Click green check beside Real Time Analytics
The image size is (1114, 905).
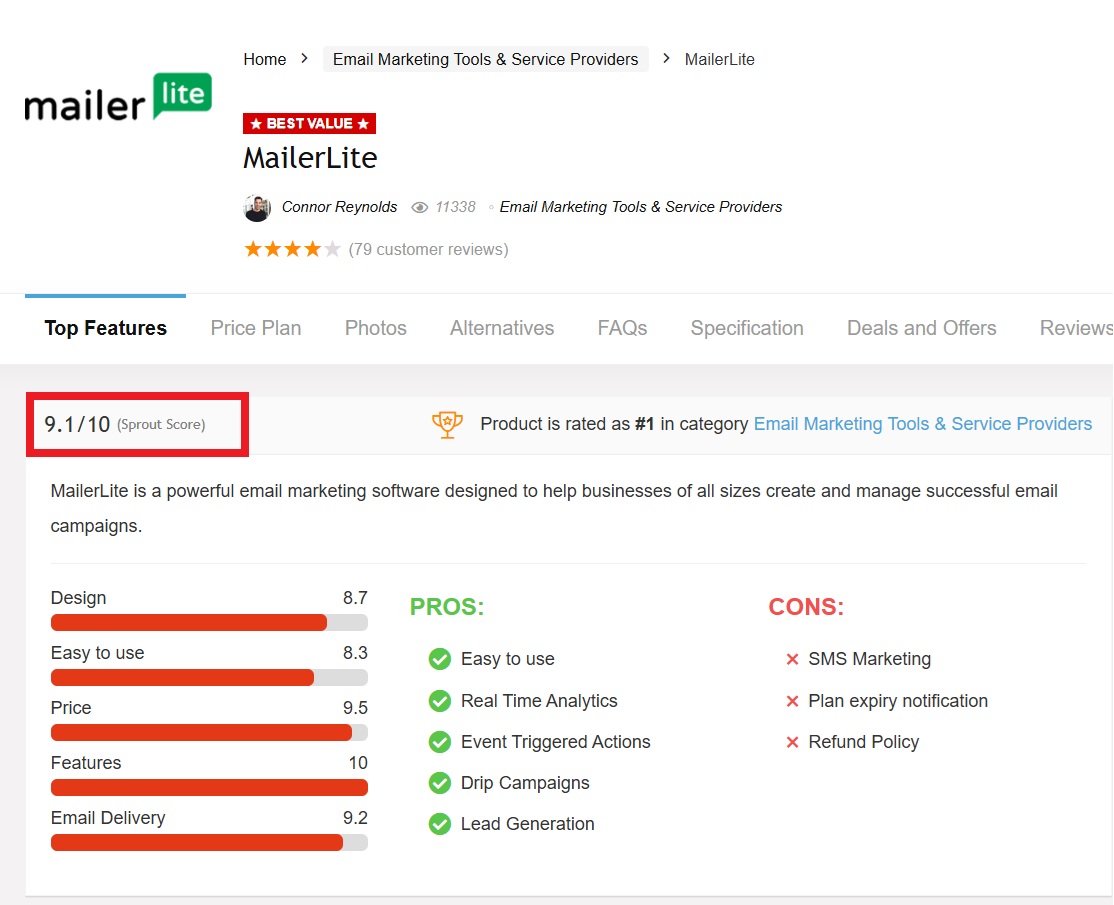tap(440, 701)
